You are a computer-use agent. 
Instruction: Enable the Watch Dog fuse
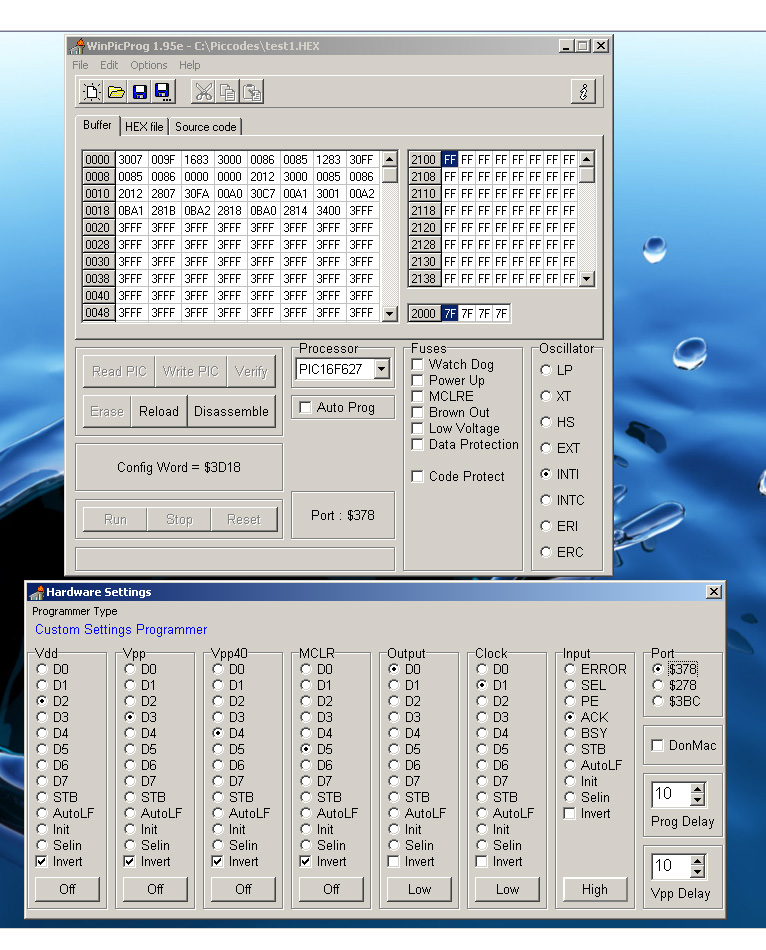[x=453, y=364]
